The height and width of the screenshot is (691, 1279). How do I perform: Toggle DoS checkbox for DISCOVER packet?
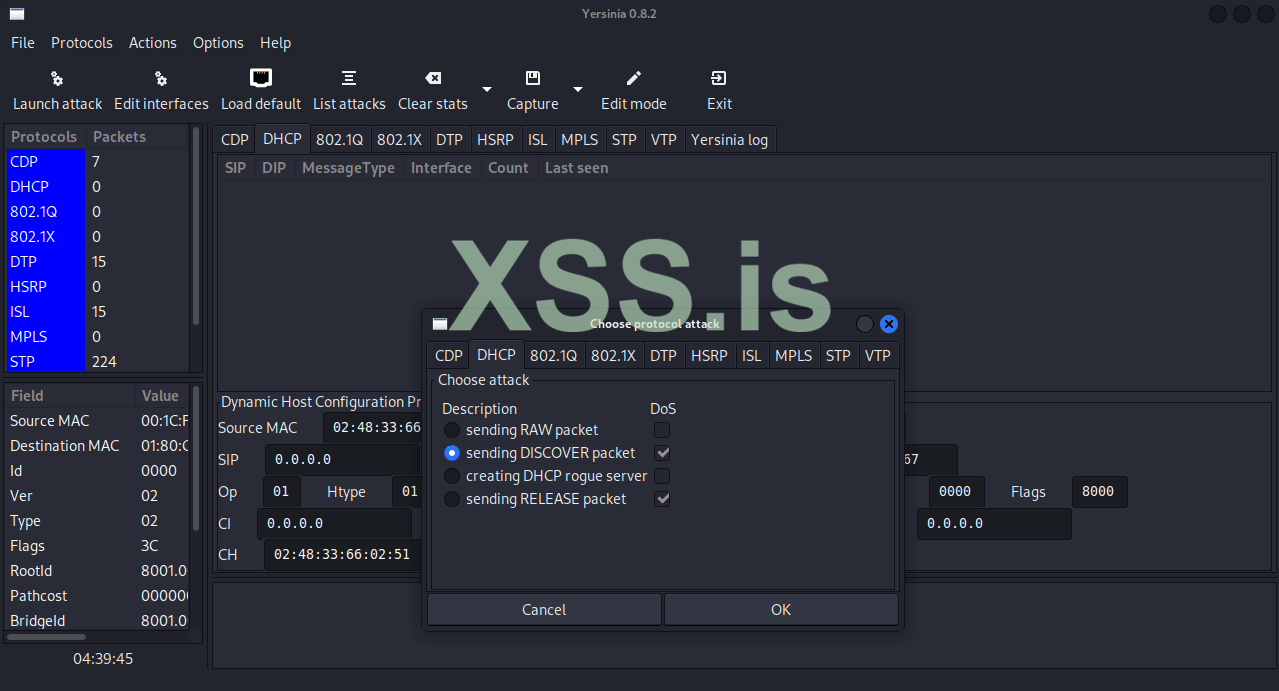pos(662,453)
